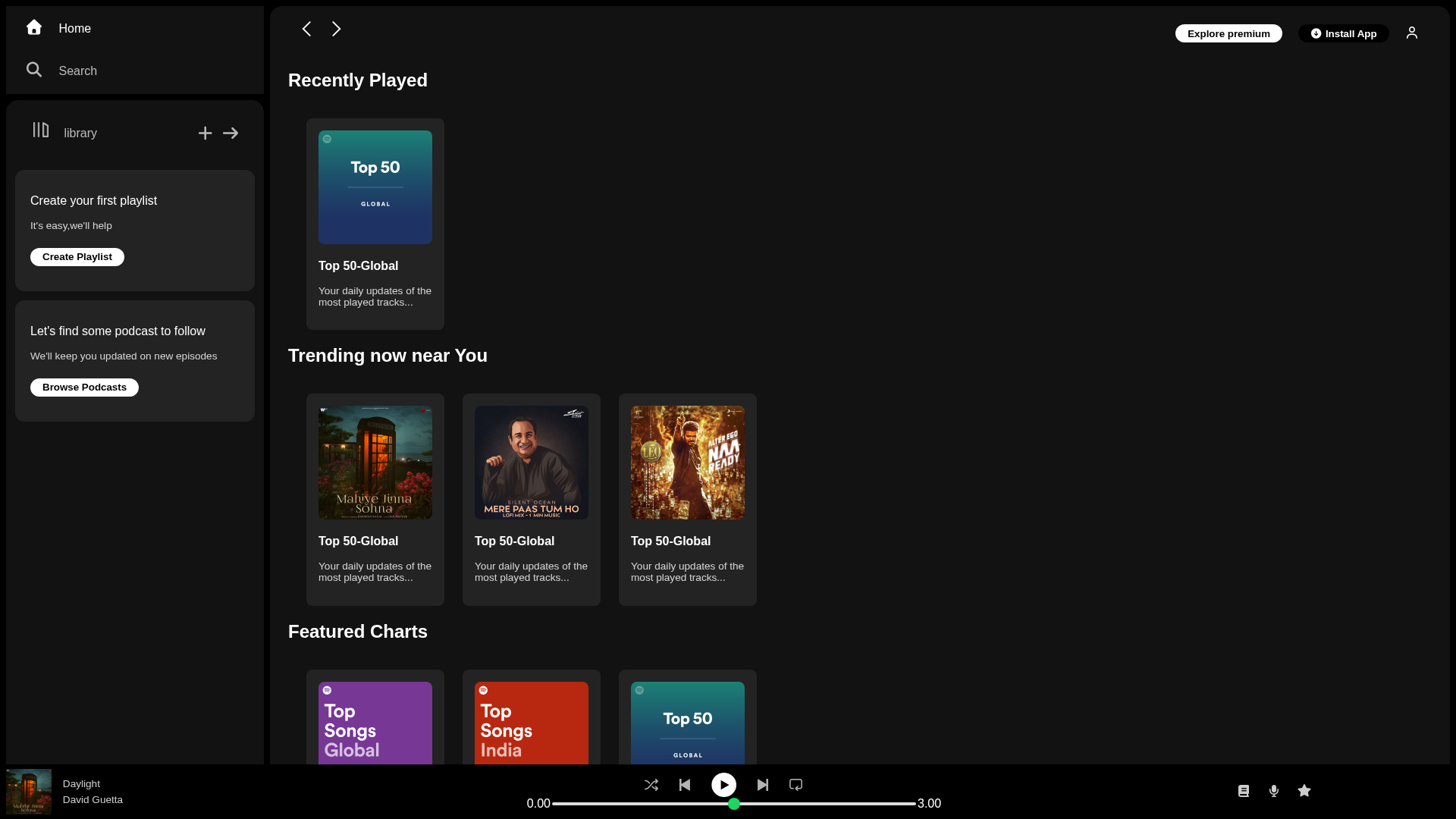
Task: Click the Install App button
Action: click(x=1344, y=33)
